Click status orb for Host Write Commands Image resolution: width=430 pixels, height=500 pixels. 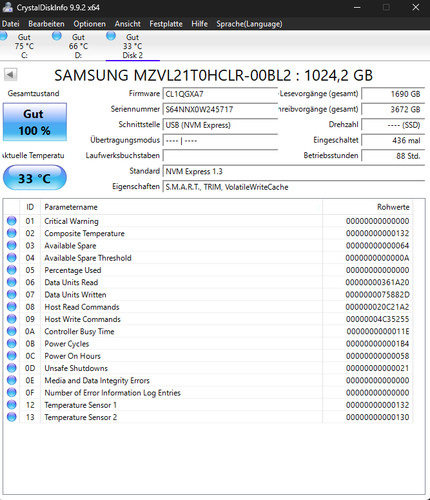point(12,319)
